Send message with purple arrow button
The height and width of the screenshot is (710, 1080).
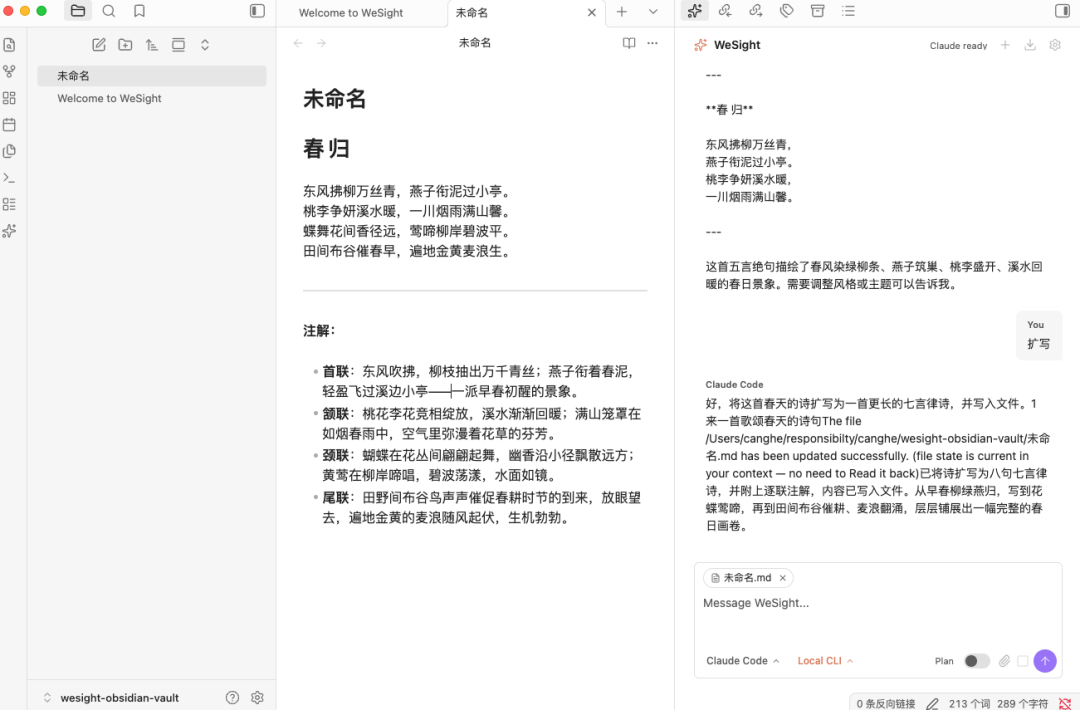pyautogui.click(x=1045, y=661)
